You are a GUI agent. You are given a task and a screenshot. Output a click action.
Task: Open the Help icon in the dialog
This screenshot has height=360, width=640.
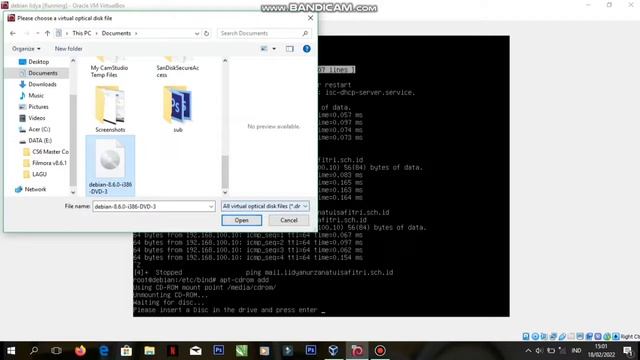[307, 49]
